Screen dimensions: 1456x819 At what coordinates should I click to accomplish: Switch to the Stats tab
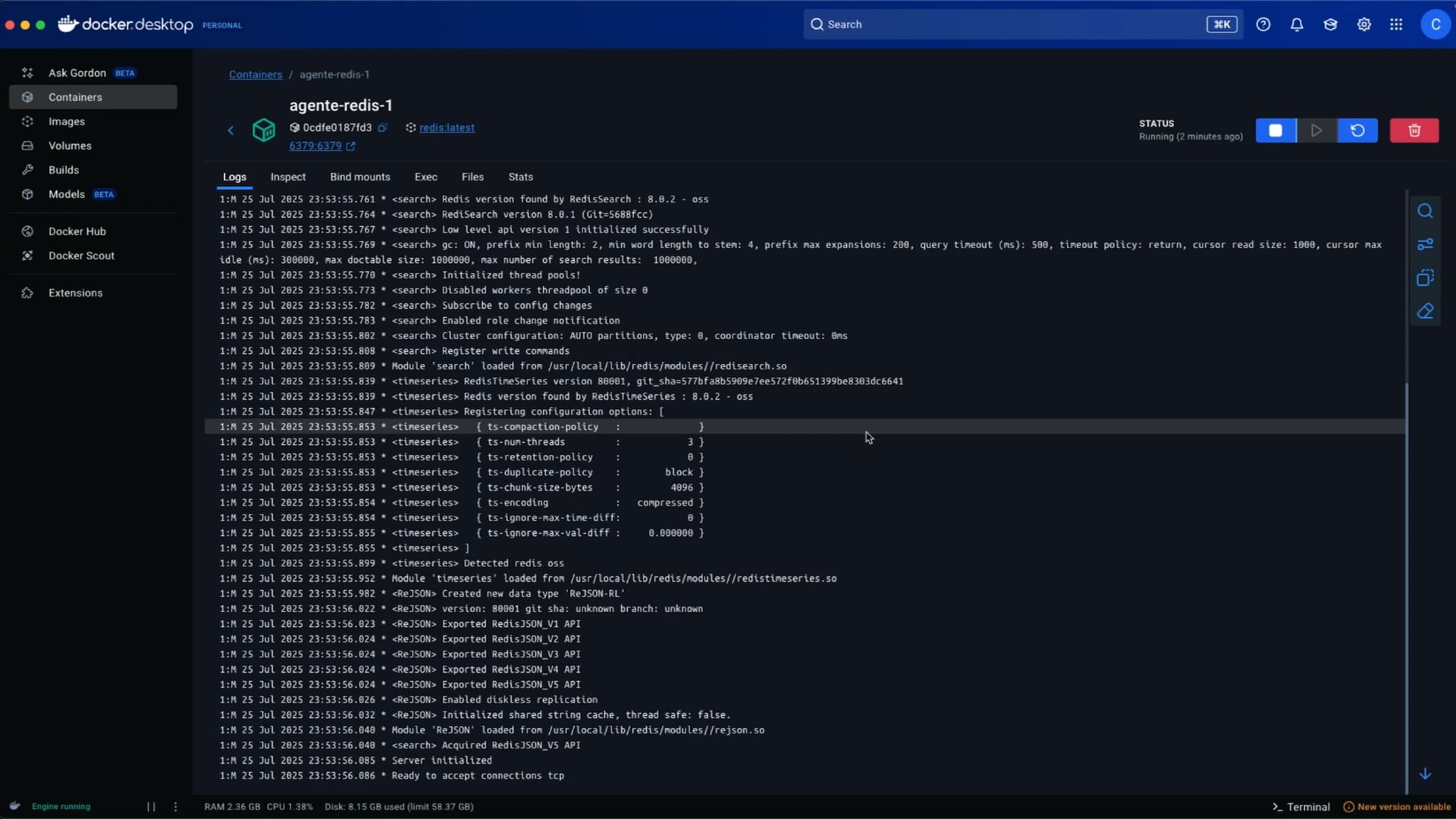click(520, 177)
